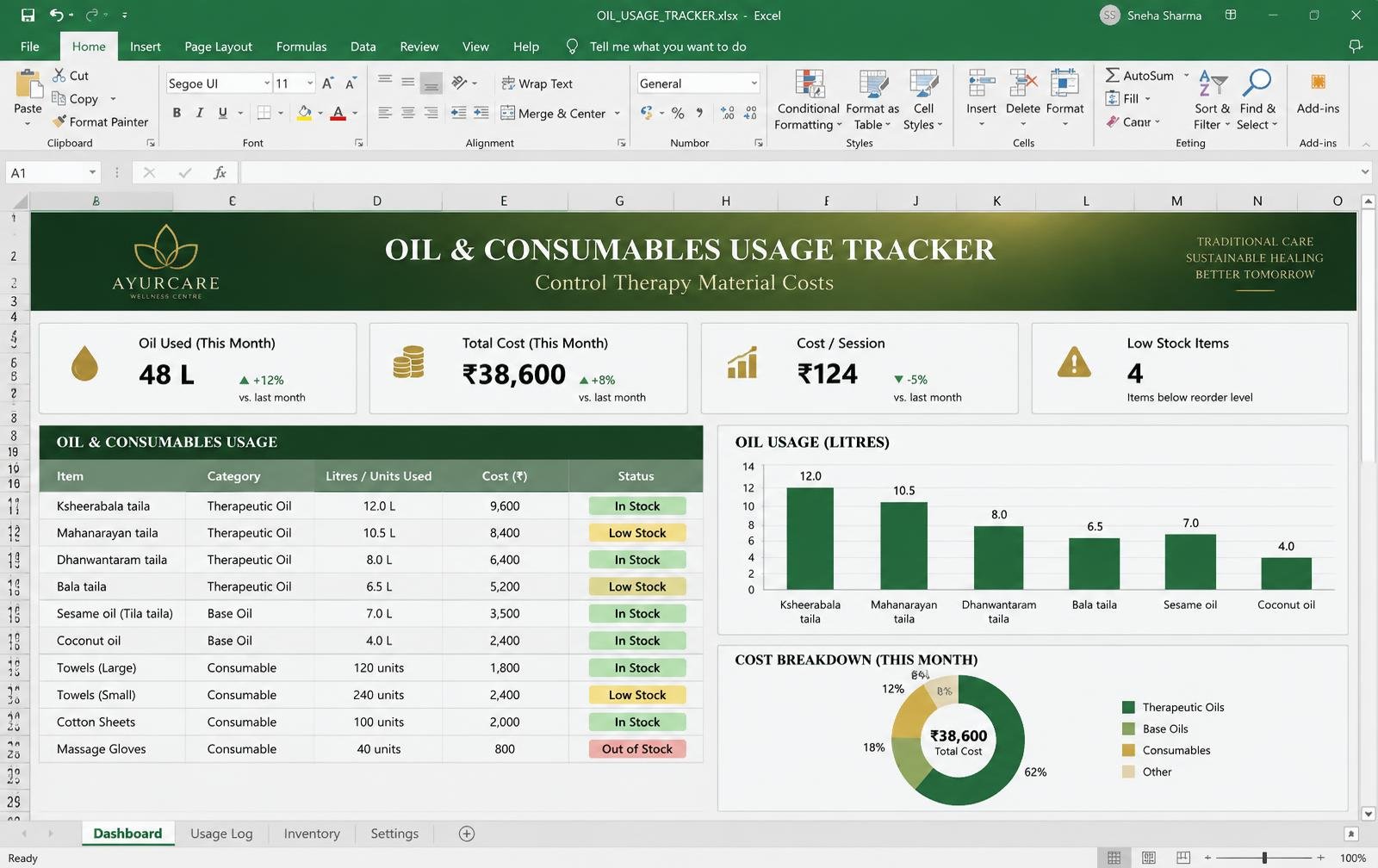
Task: Switch to the Usage Log sheet
Action: click(x=221, y=834)
